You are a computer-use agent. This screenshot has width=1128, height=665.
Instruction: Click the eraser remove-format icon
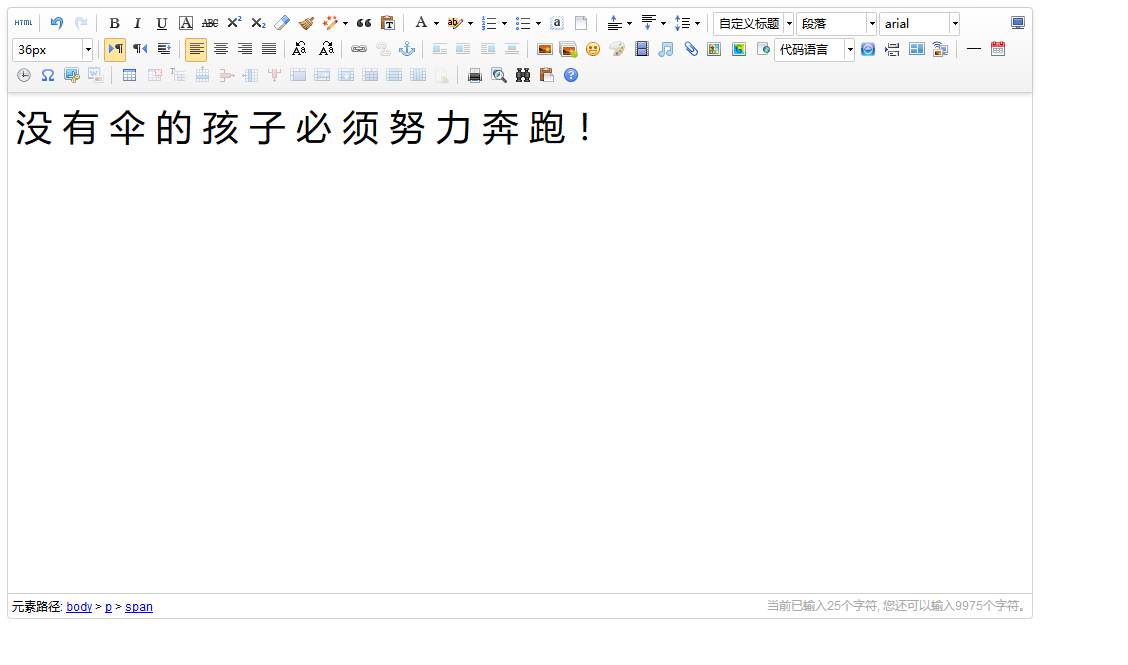pos(282,23)
